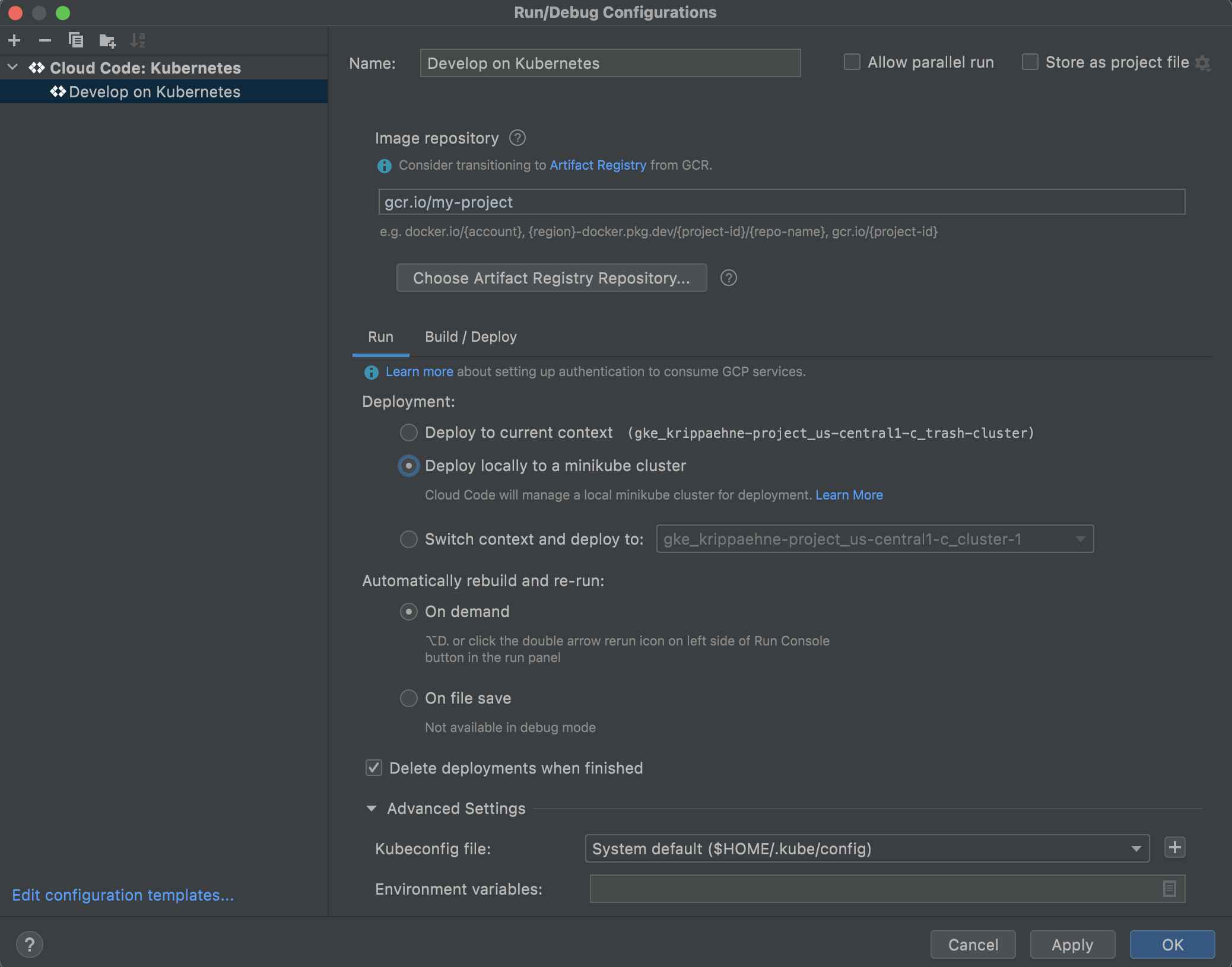
Task: Open Edit configuration templates link
Action: coord(123,895)
